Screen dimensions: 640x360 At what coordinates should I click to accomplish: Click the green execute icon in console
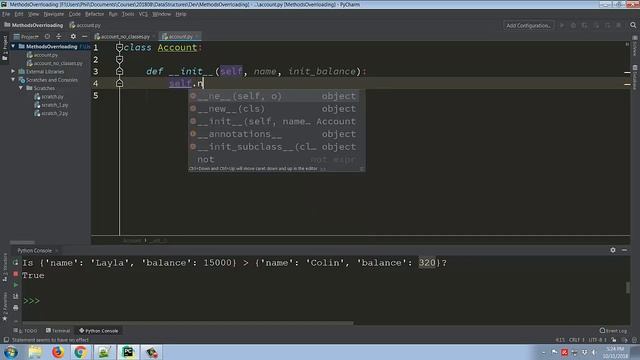(16, 285)
